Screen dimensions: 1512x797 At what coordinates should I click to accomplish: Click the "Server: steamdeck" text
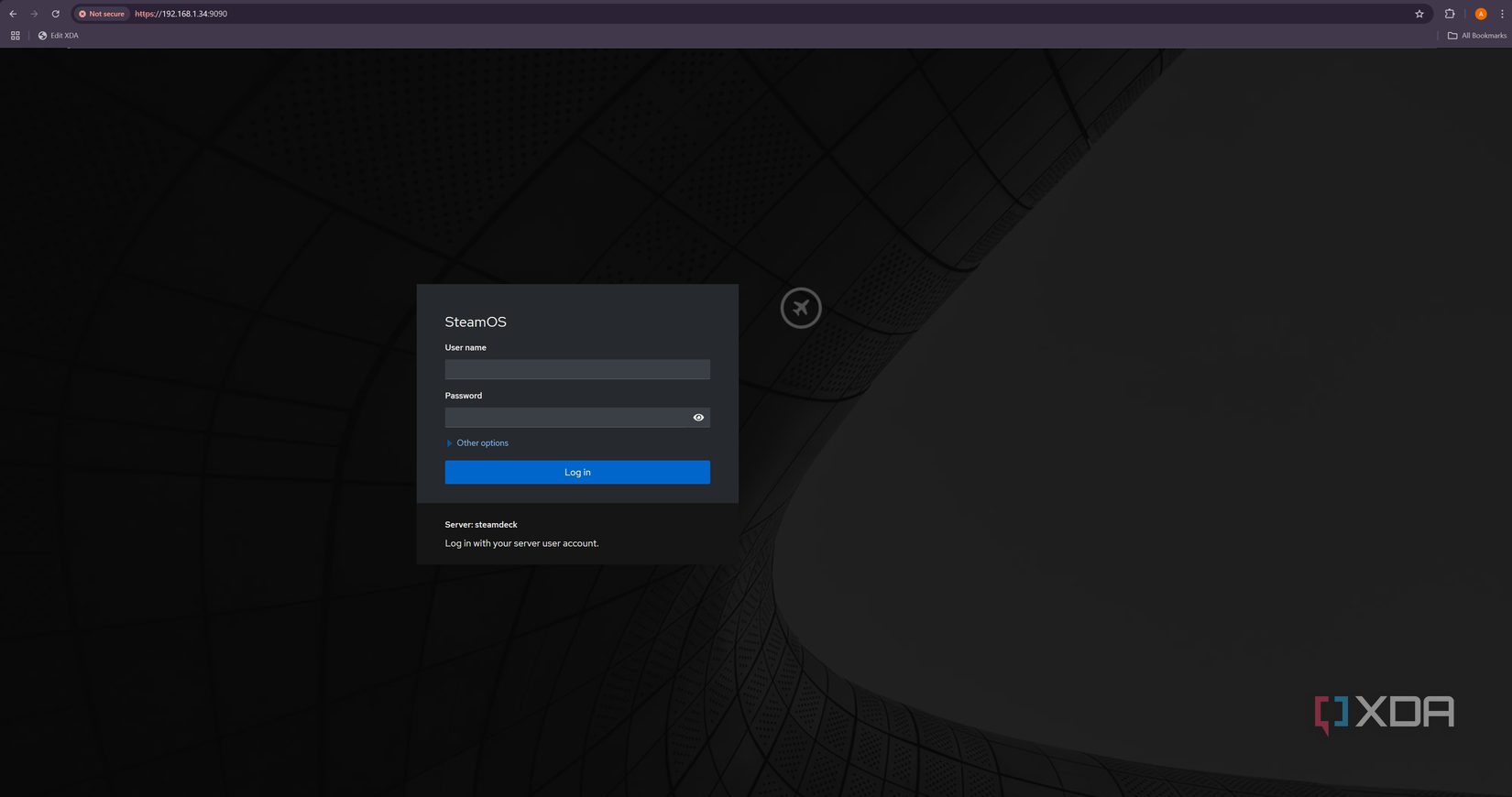(481, 525)
